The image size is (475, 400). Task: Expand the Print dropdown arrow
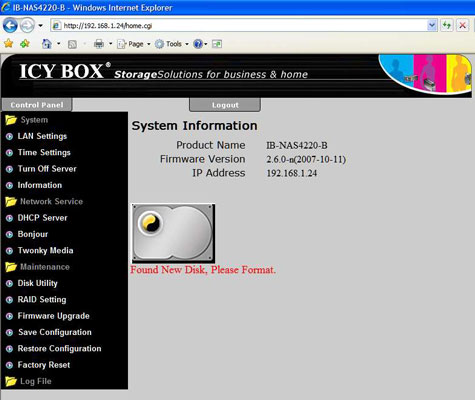[110, 44]
